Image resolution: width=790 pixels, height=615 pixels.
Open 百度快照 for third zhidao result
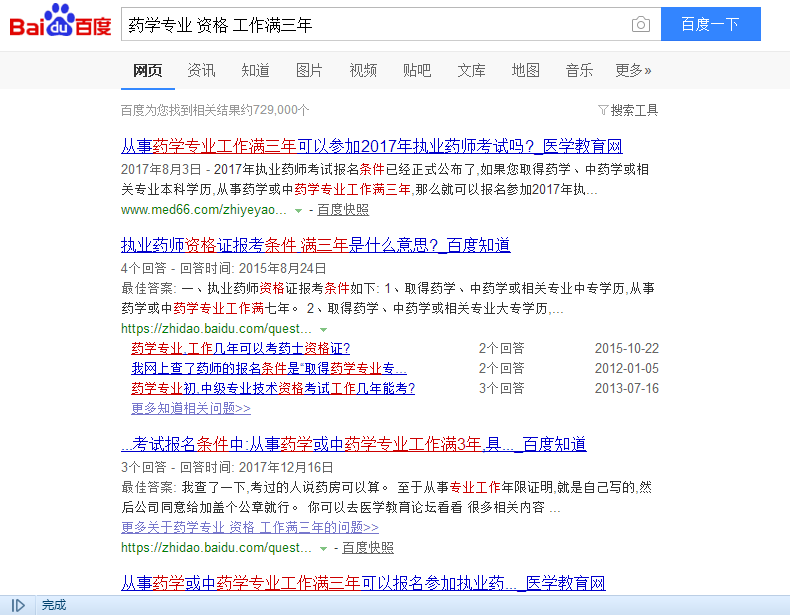368,548
